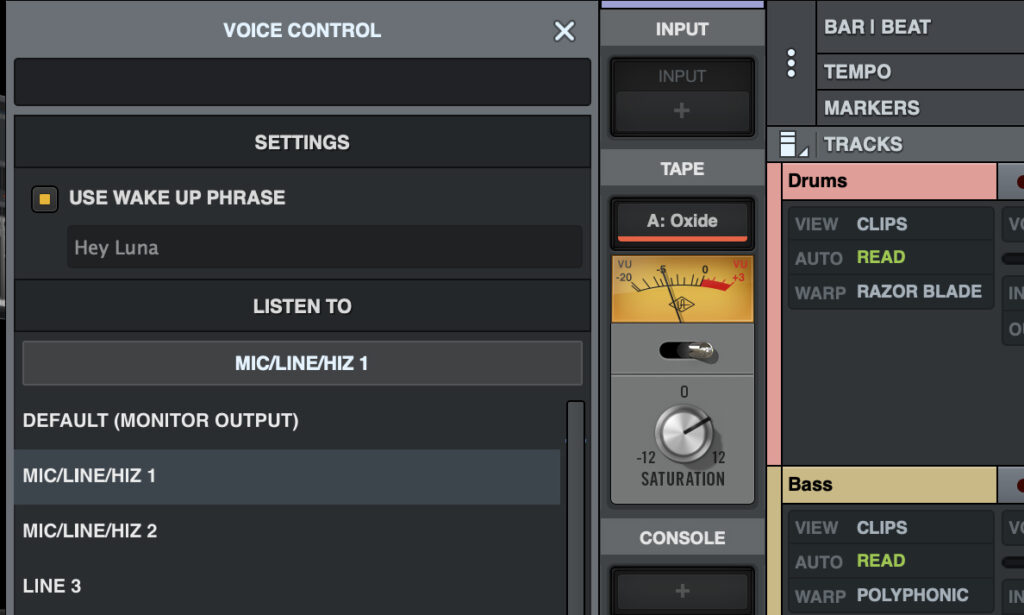This screenshot has height=615, width=1024.
Task: Click the MARKERS ruler label
Action: pyautogui.click(x=871, y=108)
